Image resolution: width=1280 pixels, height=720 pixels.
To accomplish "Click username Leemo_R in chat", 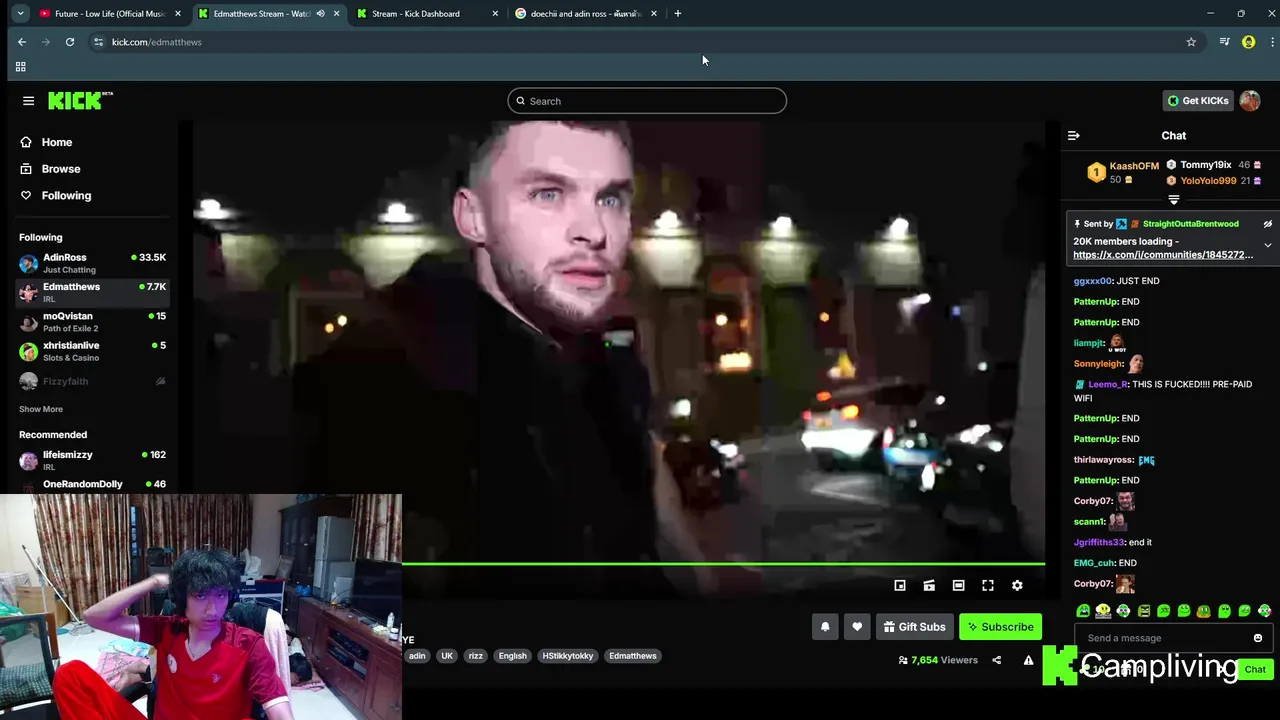I will [x=1108, y=384].
